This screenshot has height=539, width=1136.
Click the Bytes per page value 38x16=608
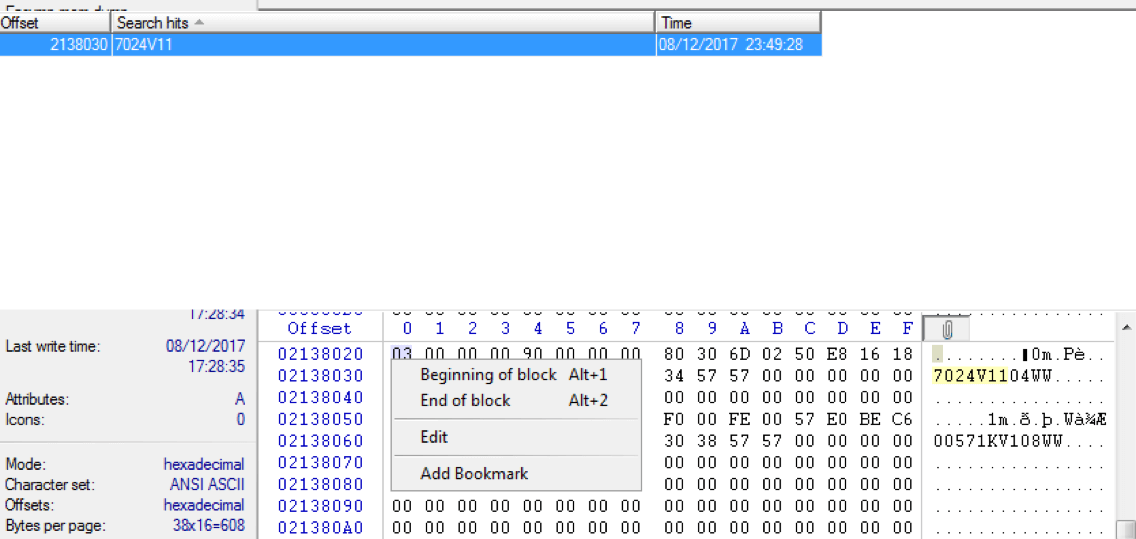point(209,525)
